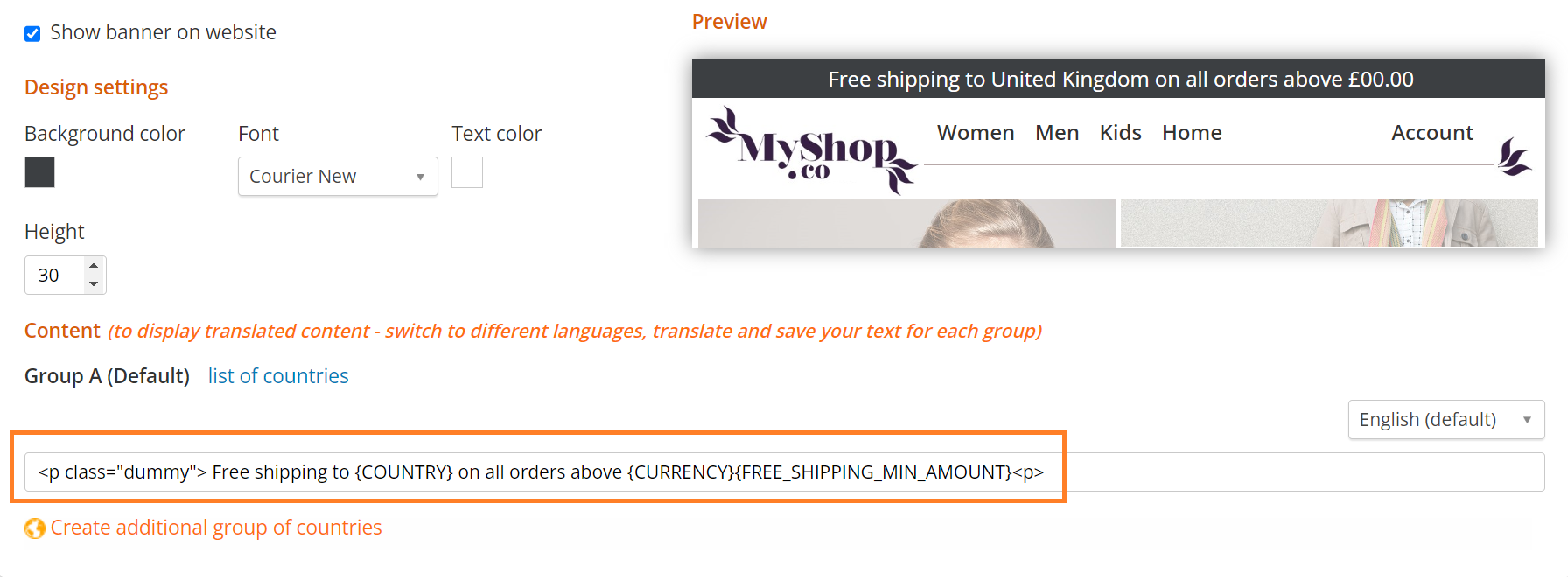Click the Height number input field
1568x580 pixels.
pos(54,276)
